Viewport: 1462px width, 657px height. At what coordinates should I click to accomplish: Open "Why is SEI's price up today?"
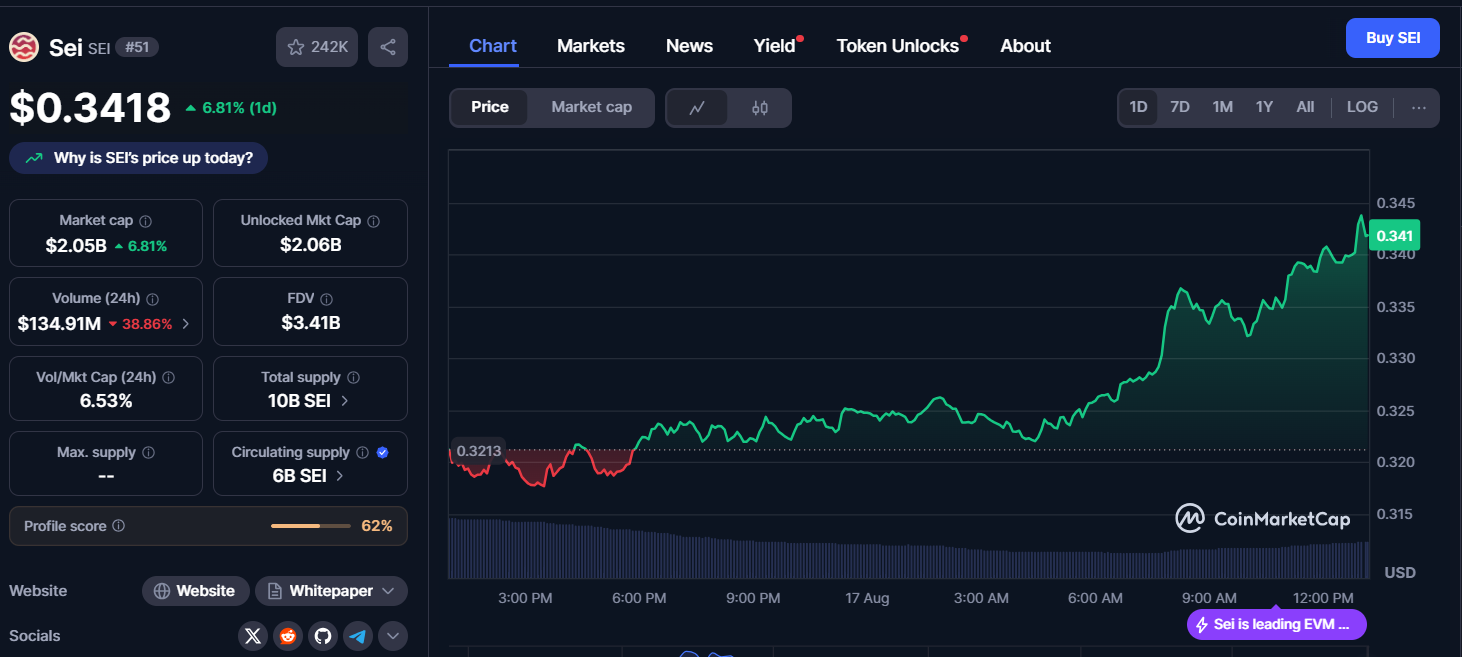point(139,158)
